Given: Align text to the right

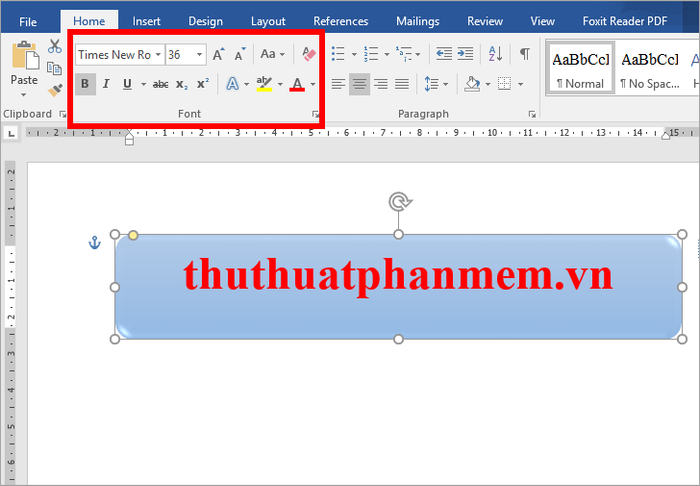Looking at the screenshot, I should 381,84.
